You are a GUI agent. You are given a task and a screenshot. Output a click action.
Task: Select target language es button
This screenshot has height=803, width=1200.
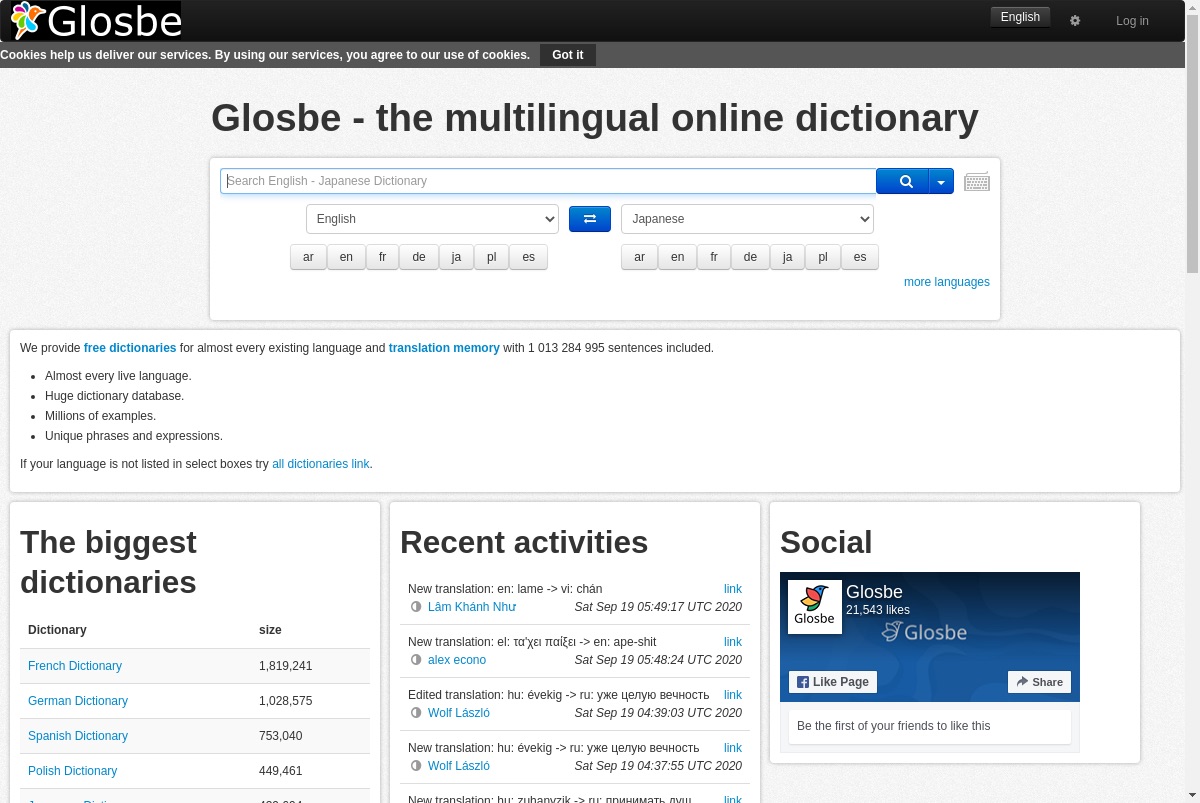pyautogui.click(x=859, y=257)
